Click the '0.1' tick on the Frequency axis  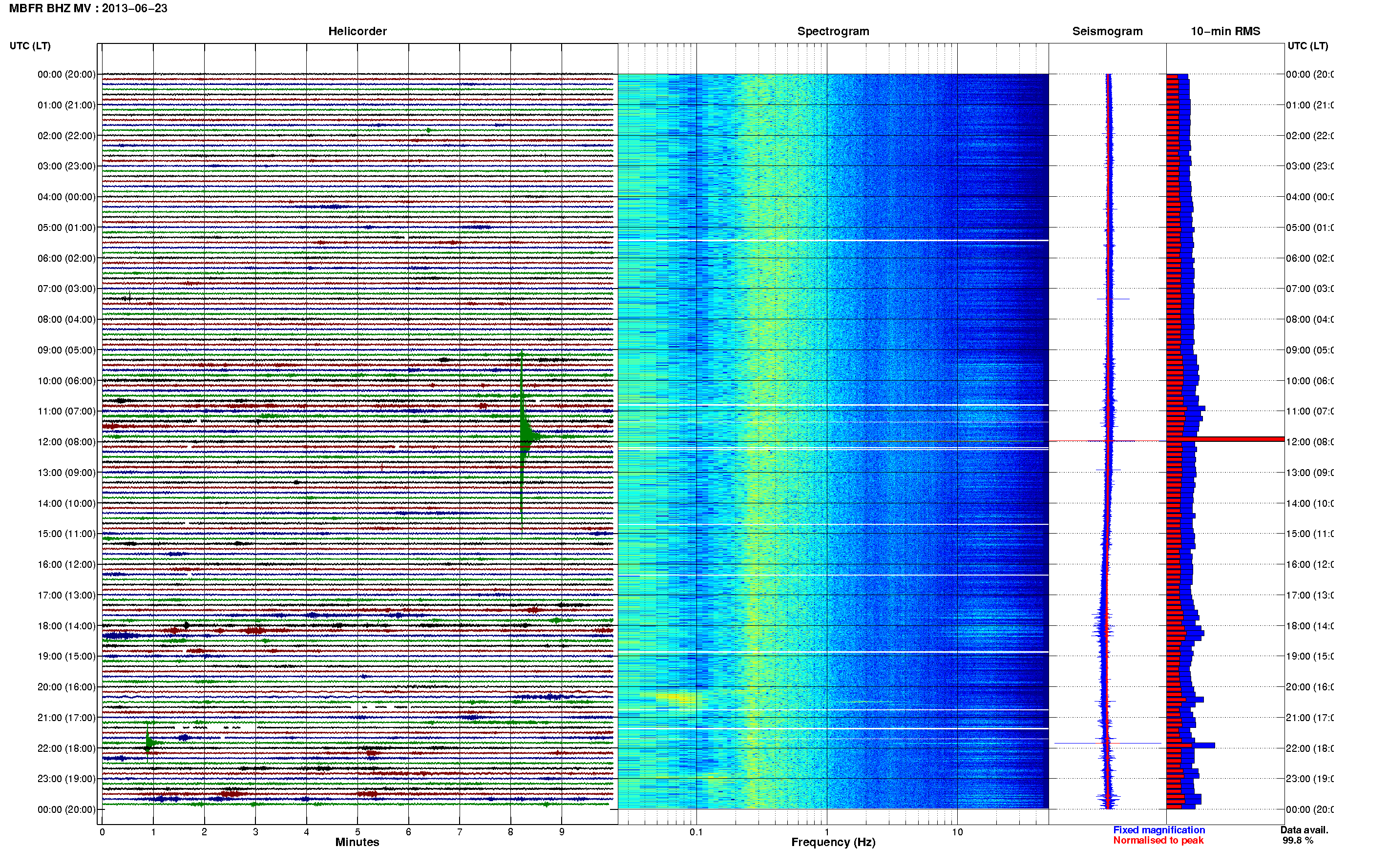[696, 831]
